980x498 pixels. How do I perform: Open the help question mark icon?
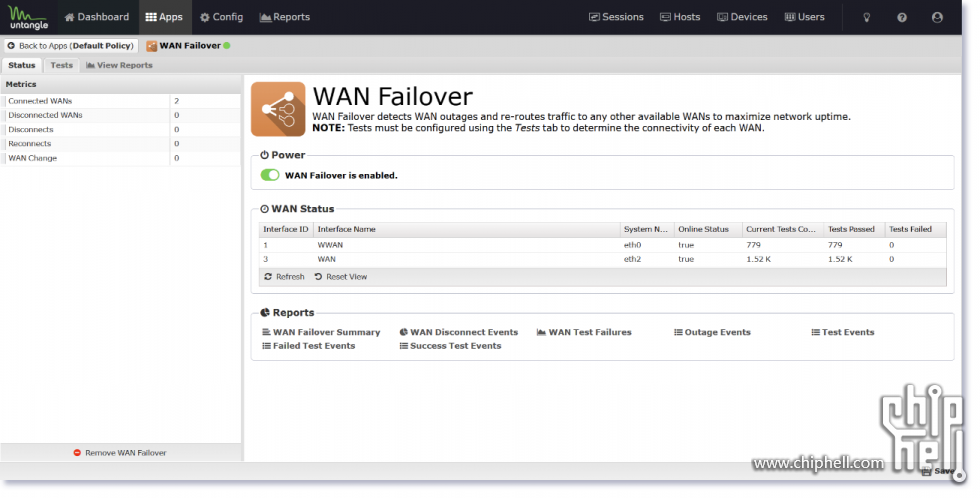[x=902, y=17]
